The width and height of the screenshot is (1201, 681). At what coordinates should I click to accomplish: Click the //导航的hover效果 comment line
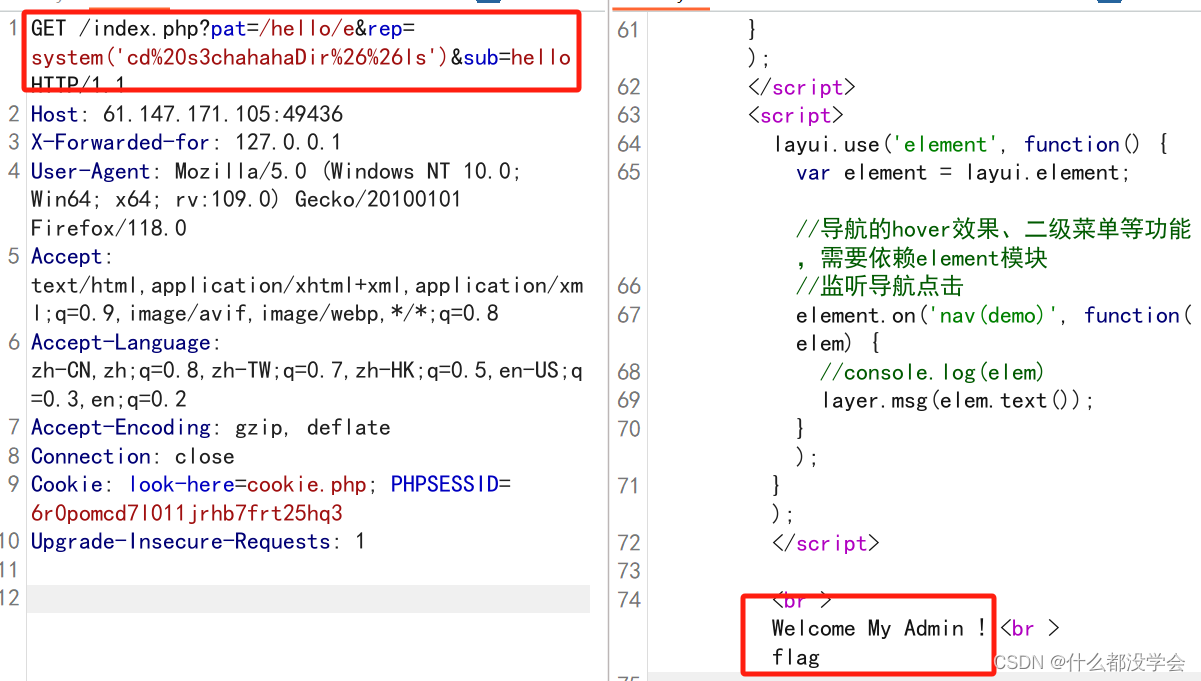(x=994, y=229)
